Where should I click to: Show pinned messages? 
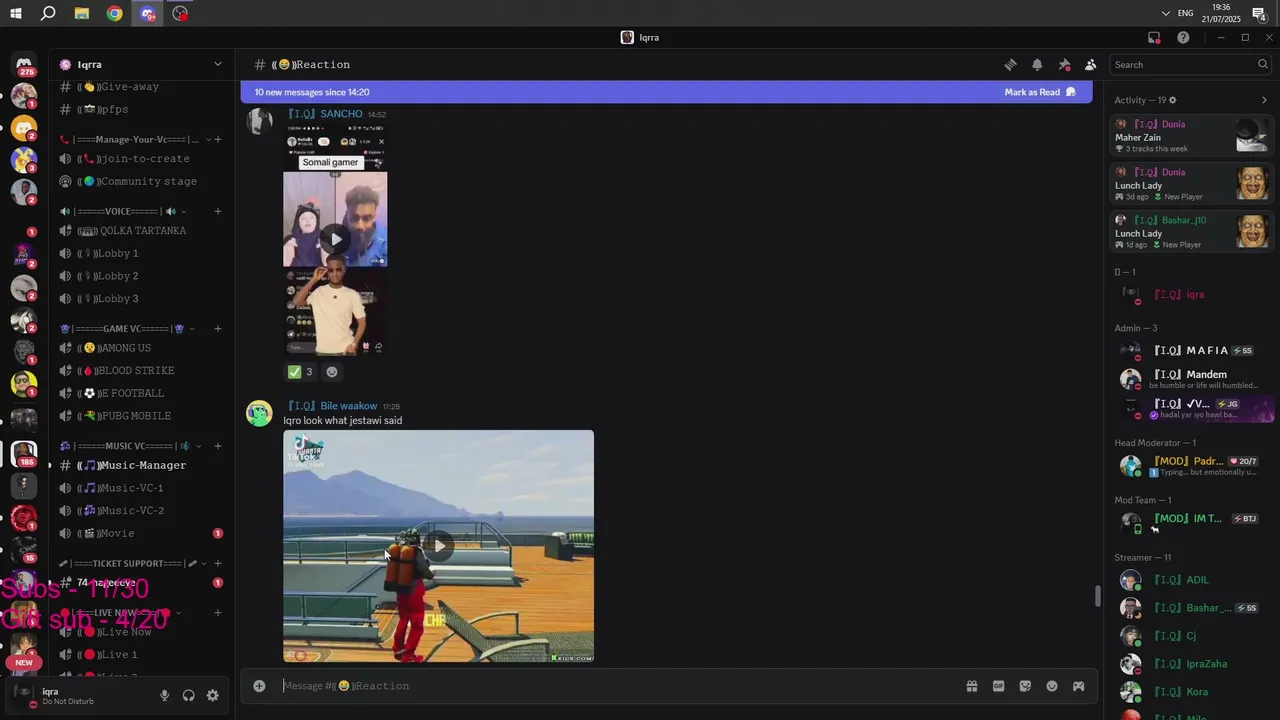tap(1064, 65)
